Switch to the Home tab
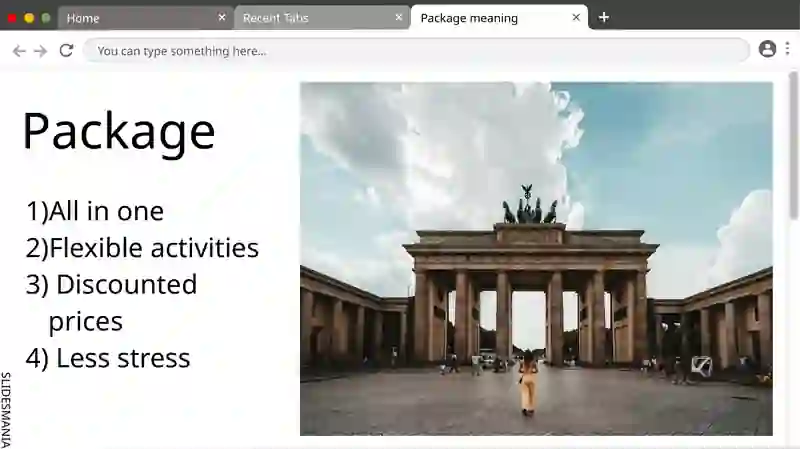Image resolution: width=800 pixels, height=449 pixels. coord(145,18)
